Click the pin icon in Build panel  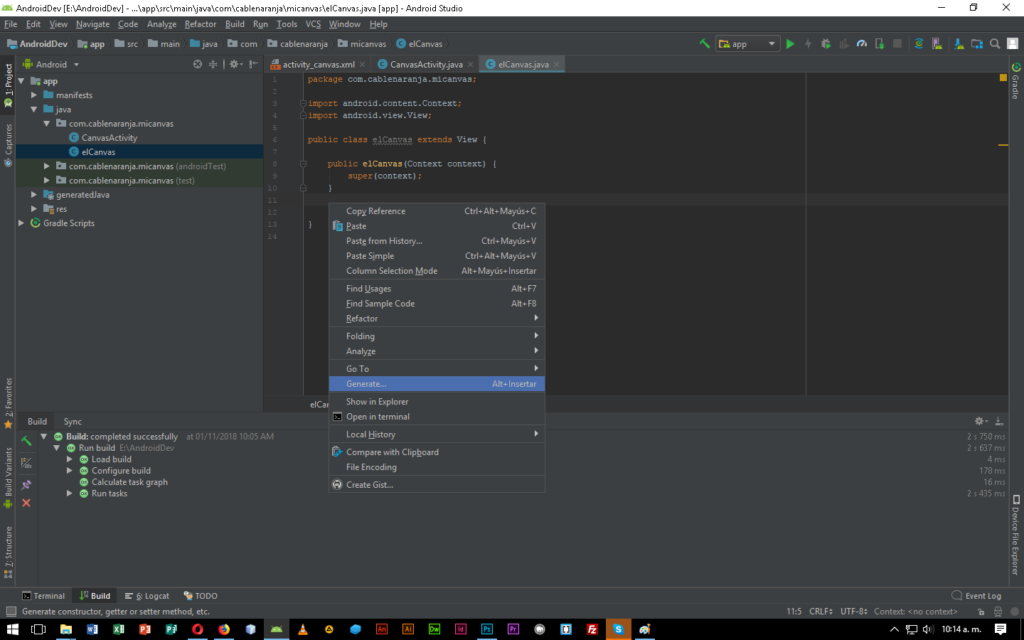[27, 484]
